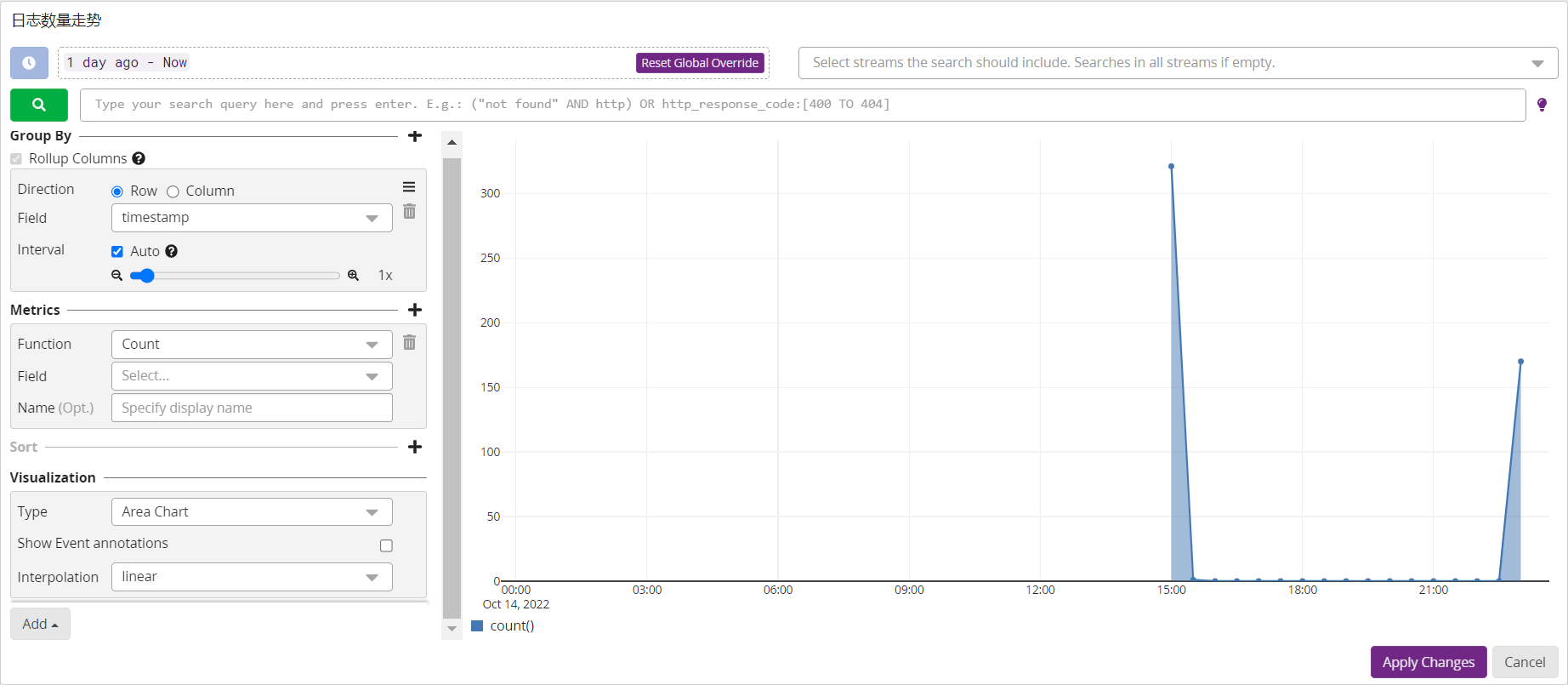Click Reset Global Override button
The image size is (1568, 685).
[700, 63]
